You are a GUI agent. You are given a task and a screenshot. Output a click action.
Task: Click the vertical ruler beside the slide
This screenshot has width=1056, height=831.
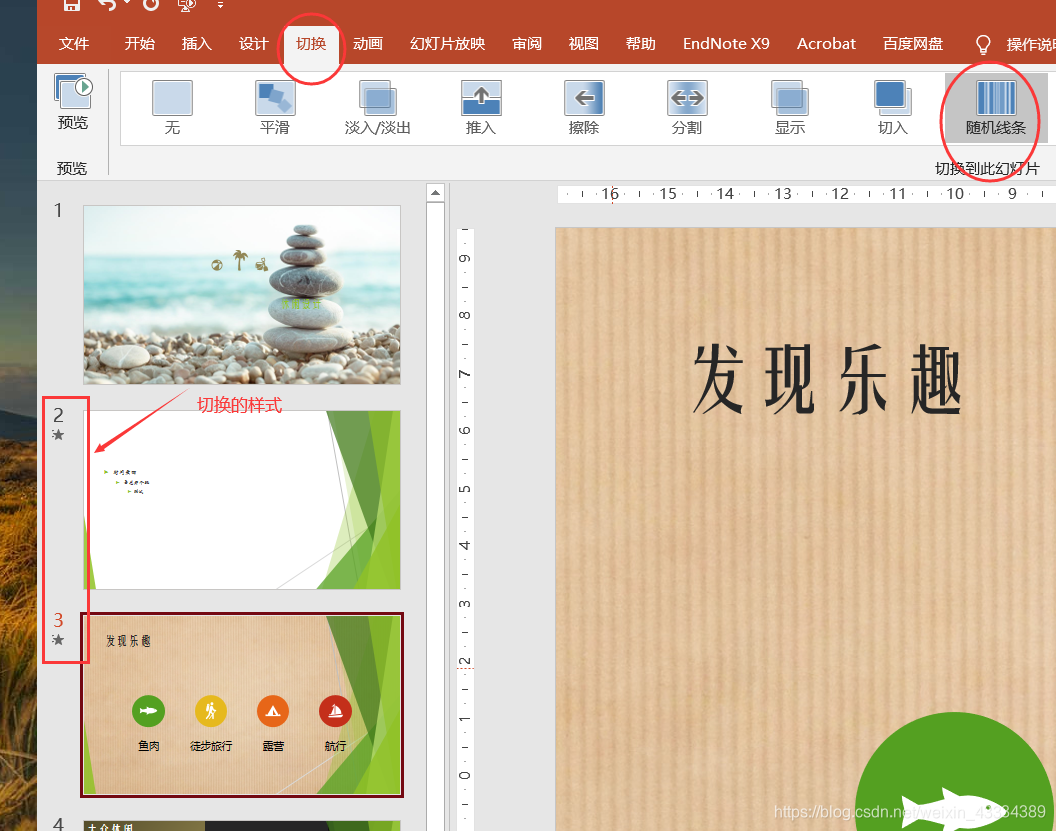(465, 529)
